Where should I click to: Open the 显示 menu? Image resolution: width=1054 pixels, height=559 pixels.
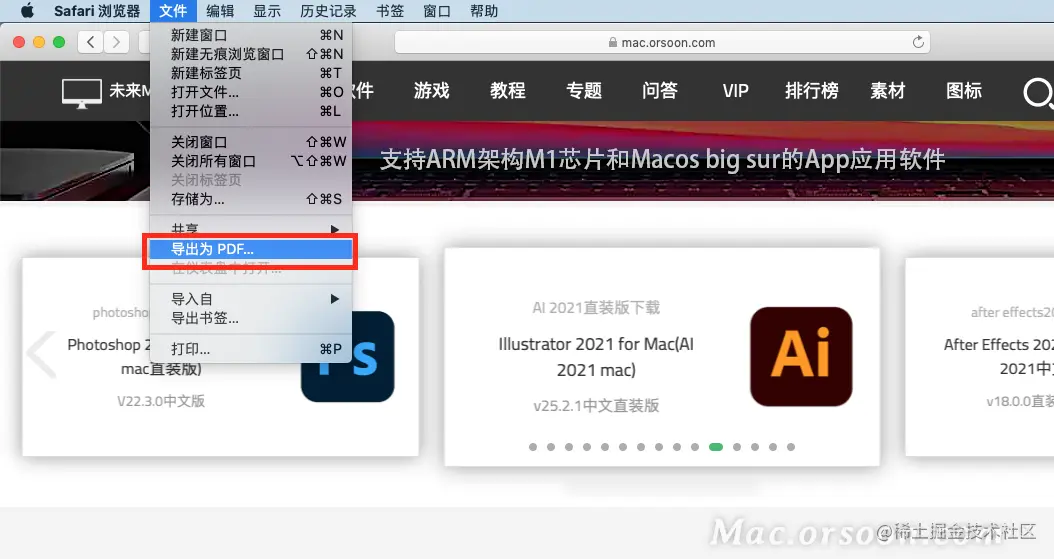pos(267,11)
